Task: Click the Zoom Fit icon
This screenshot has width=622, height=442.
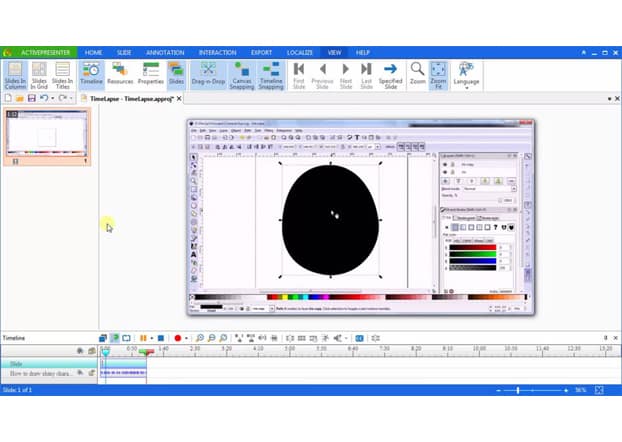Action: 439,74
